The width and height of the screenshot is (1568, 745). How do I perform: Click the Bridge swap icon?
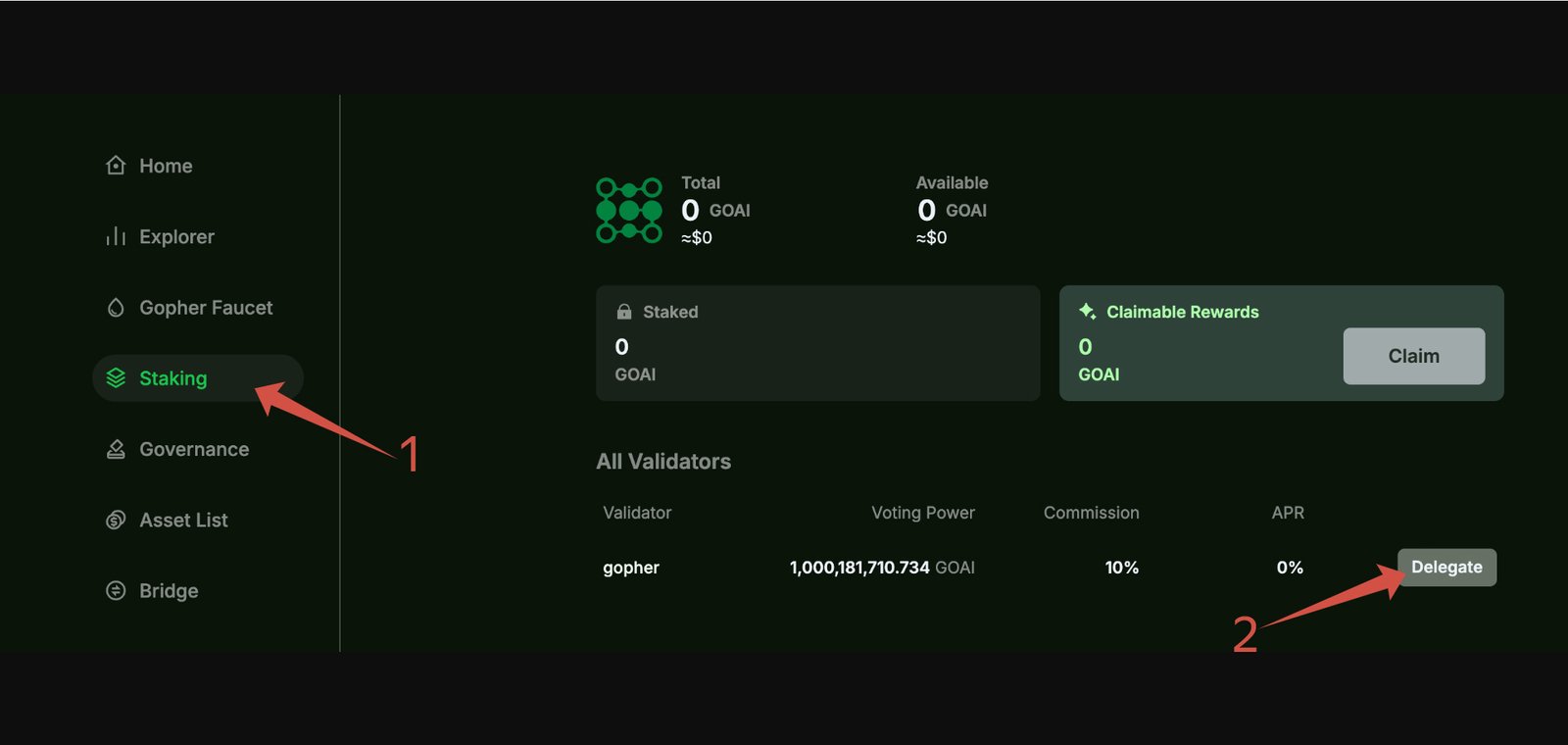(x=116, y=590)
